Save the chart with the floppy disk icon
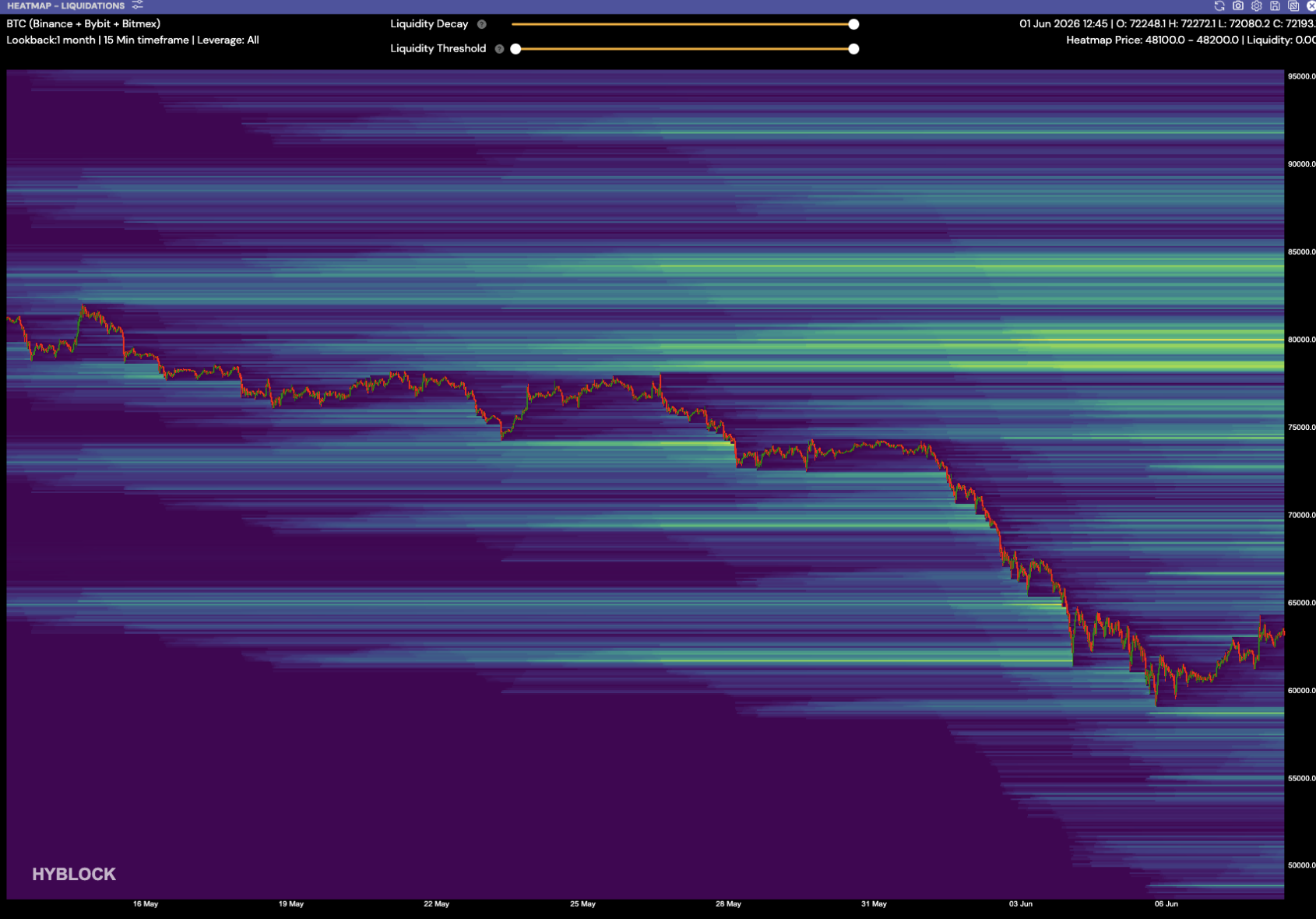The height and width of the screenshot is (919, 1316). tap(1276, 5)
